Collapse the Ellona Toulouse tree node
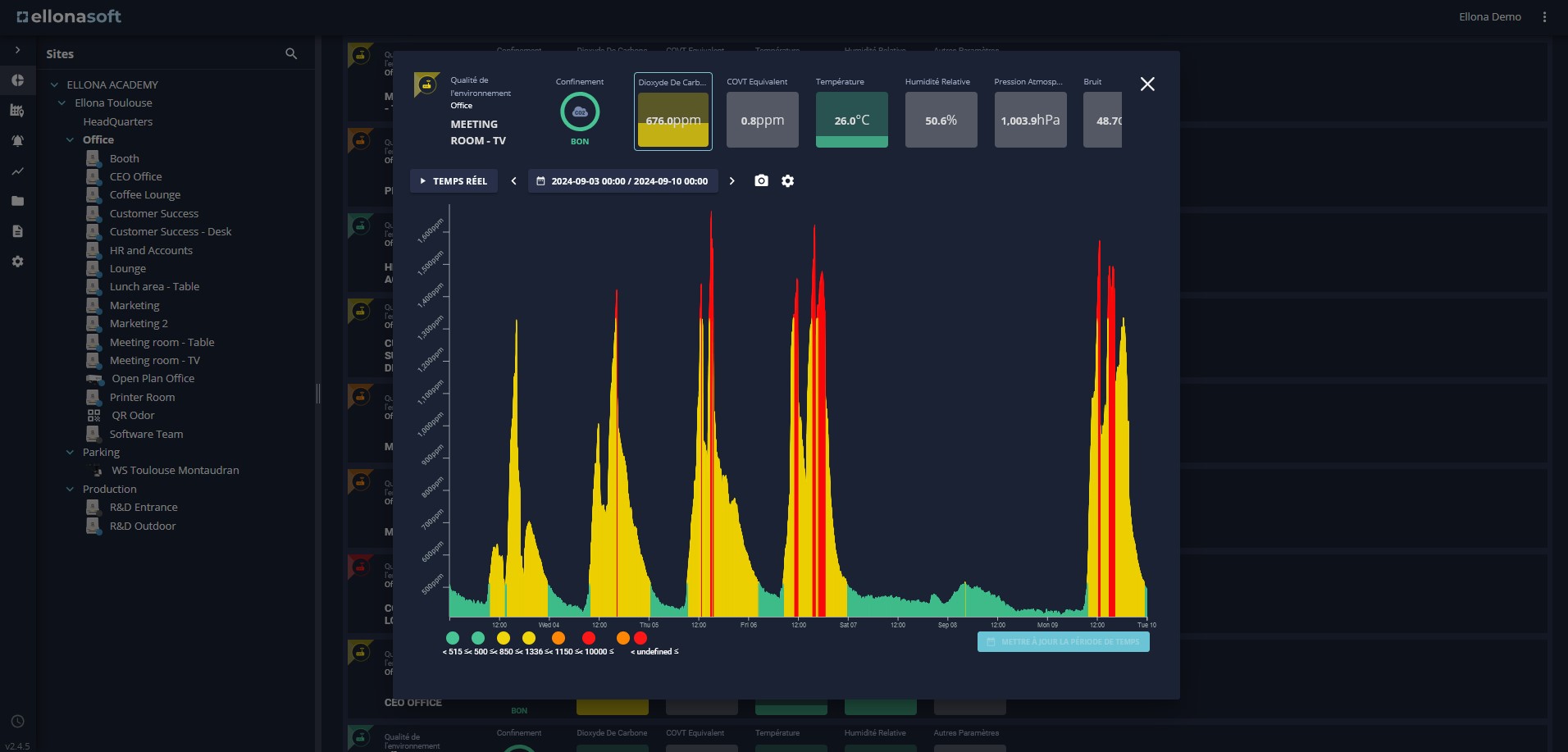Viewport: 1568px width, 752px height. coord(62,103)
